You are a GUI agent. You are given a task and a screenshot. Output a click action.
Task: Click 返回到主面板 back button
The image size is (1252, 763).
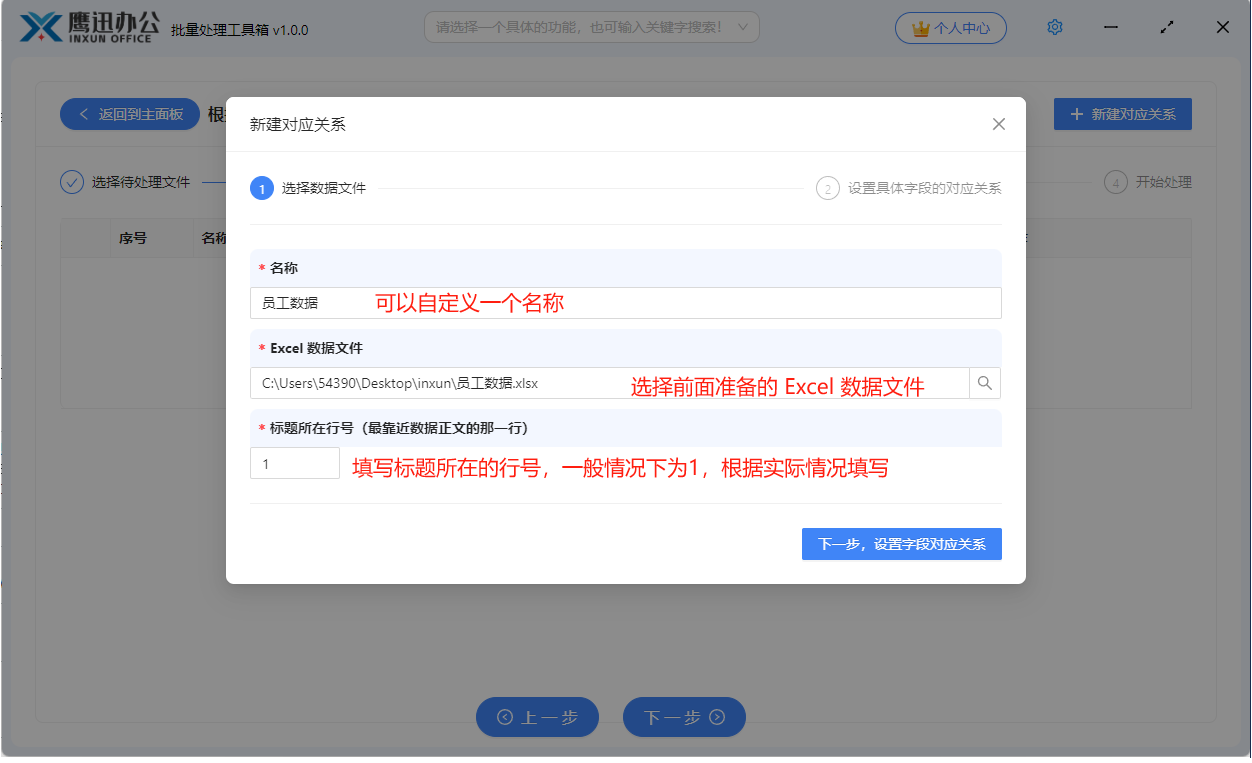130,114
